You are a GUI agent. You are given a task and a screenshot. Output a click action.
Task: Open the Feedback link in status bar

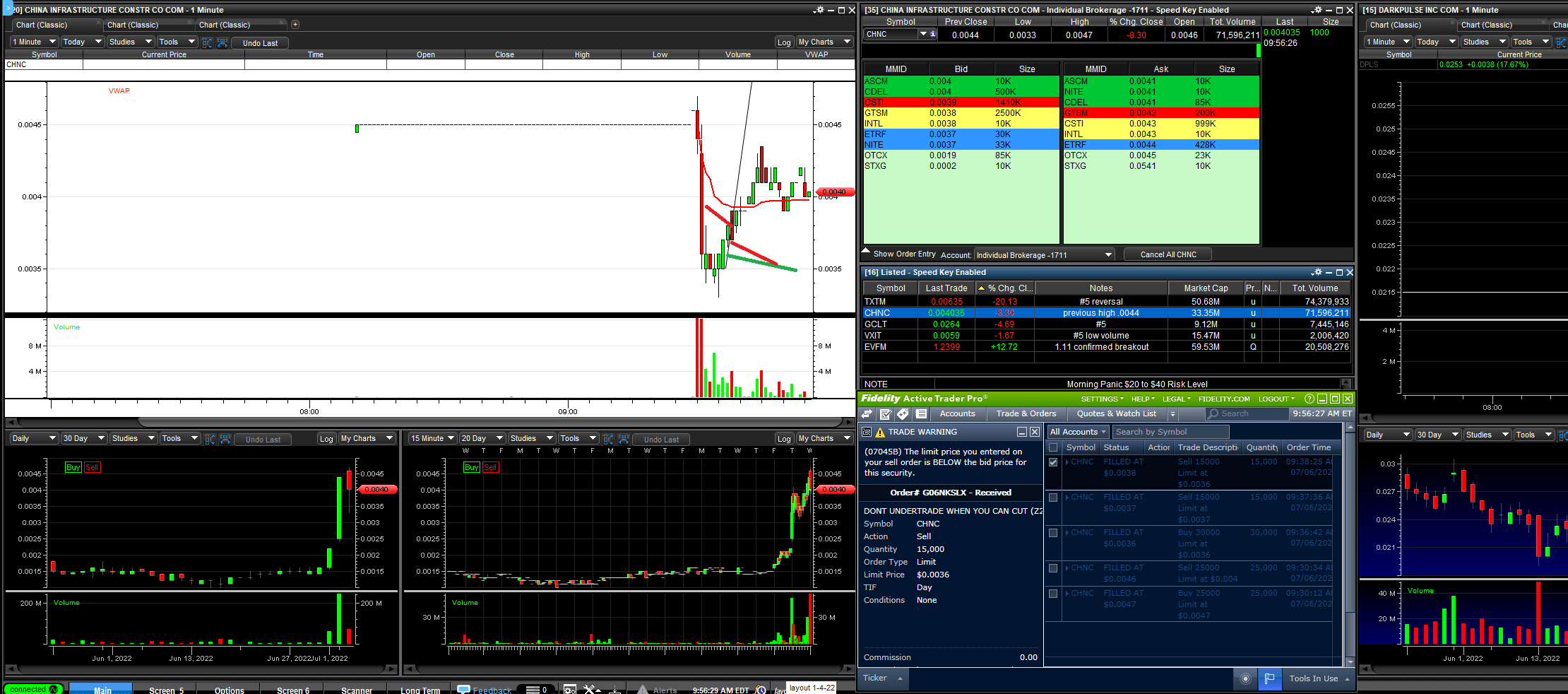pos(485,690)
